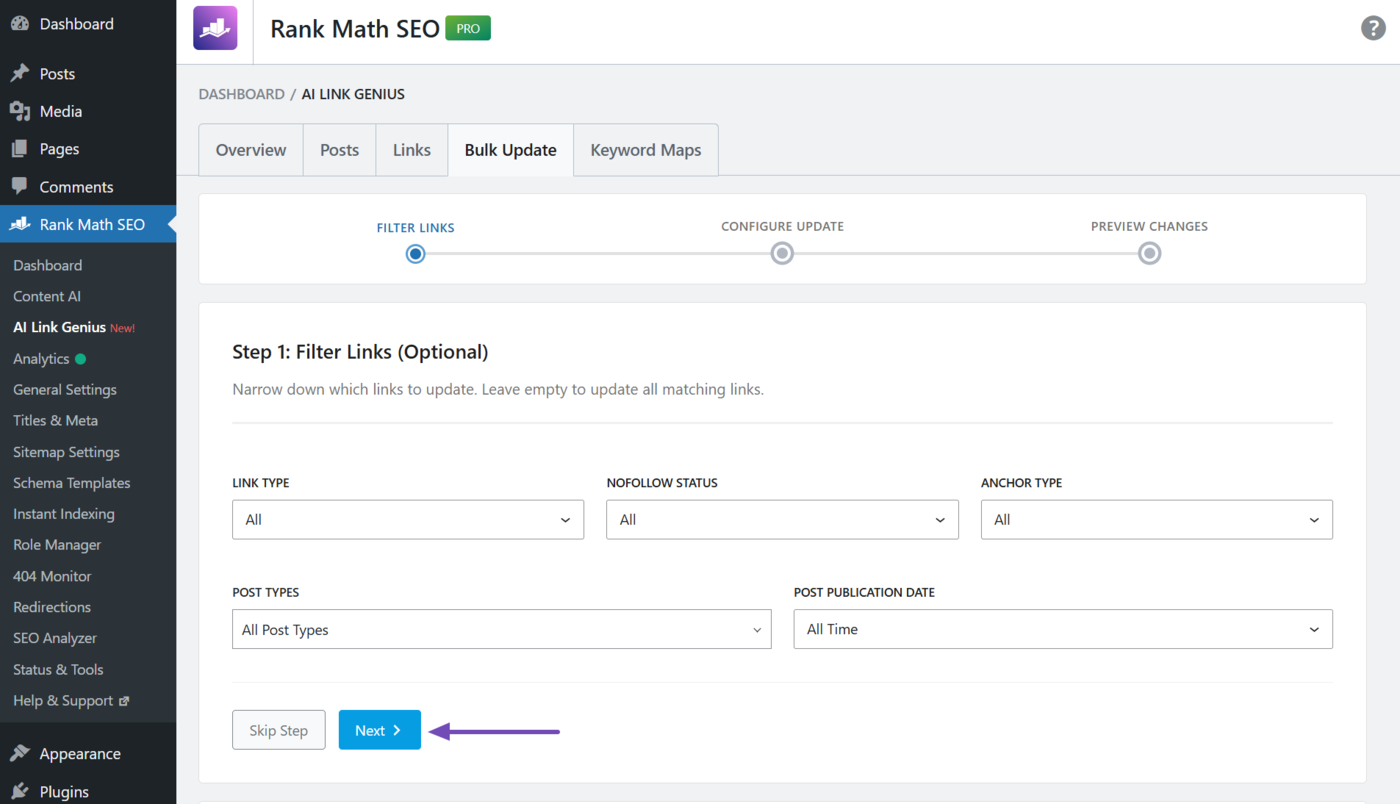This screenshot has height=804, width=1400.
Task: Open the Anchor Type dropdown
Action: [x=1157, y=520]
